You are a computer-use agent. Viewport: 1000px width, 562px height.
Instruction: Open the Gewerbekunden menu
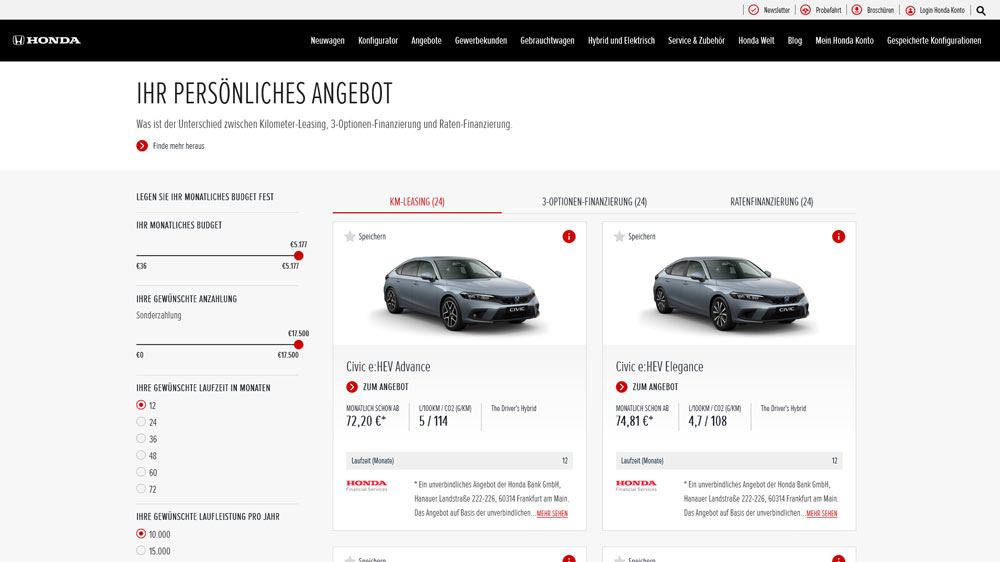tap(481, 41)
